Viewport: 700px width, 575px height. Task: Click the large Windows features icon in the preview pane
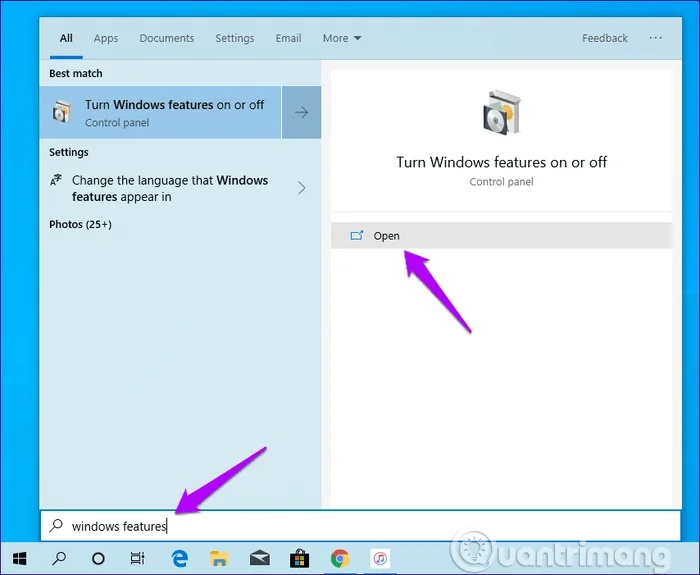[x=502, y=112]
